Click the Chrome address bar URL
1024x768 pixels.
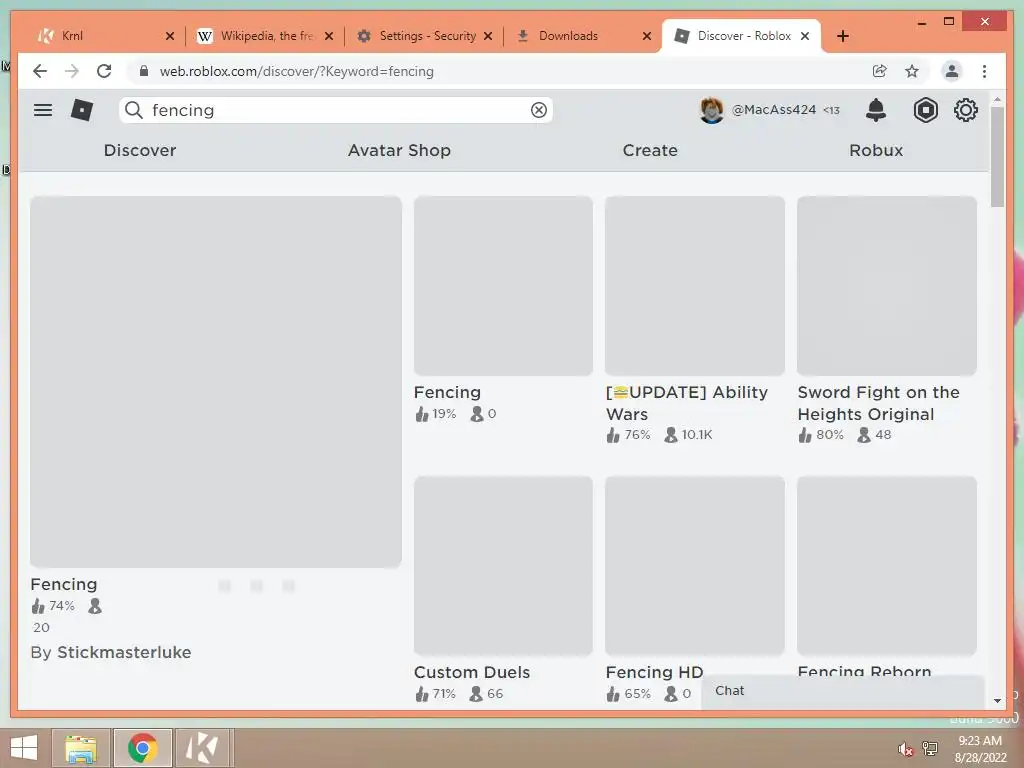click(296, 71)
